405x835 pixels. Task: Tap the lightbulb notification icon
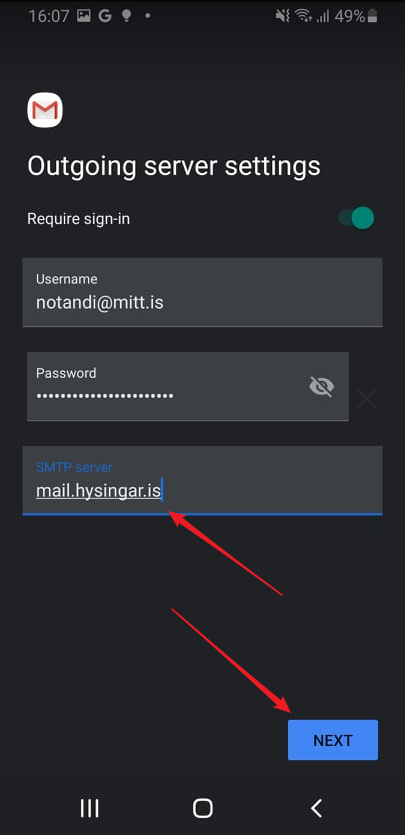pyautogui.click(x=126, y=16)
